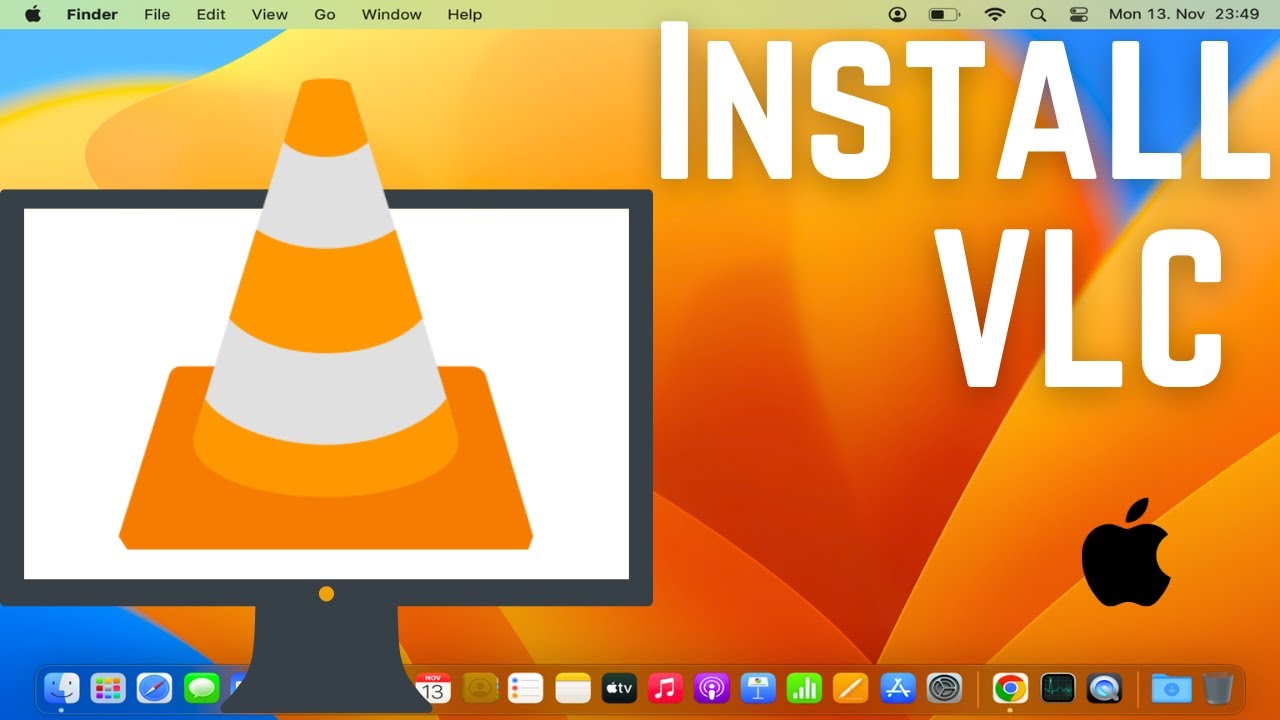The width and height of the screenshot is (1280, 720).
Task: Open the Wi-Fi menu bar icon
Action: point(994,14)
